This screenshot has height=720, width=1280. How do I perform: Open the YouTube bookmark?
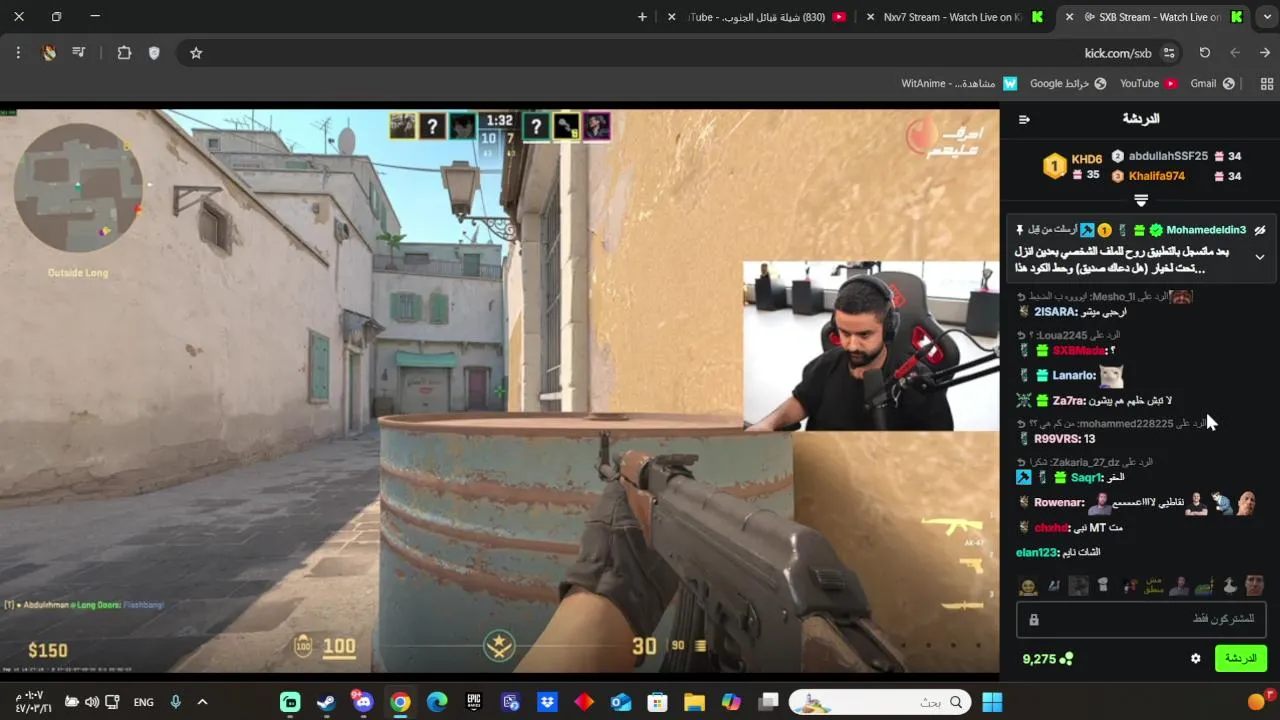click(1148, 84)
